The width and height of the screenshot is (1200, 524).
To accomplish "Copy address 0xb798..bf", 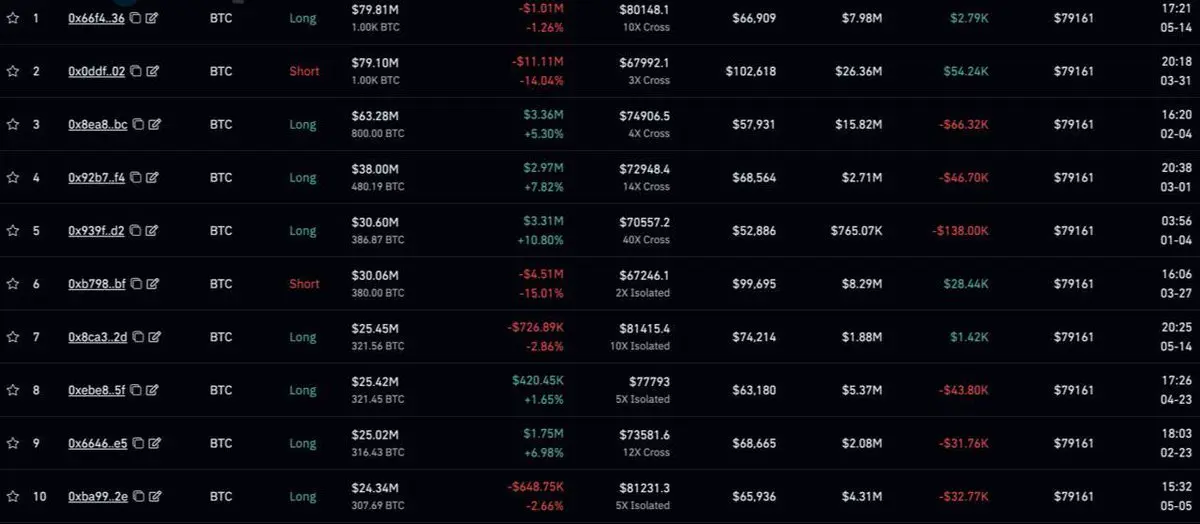I will (x=137, y=284).
